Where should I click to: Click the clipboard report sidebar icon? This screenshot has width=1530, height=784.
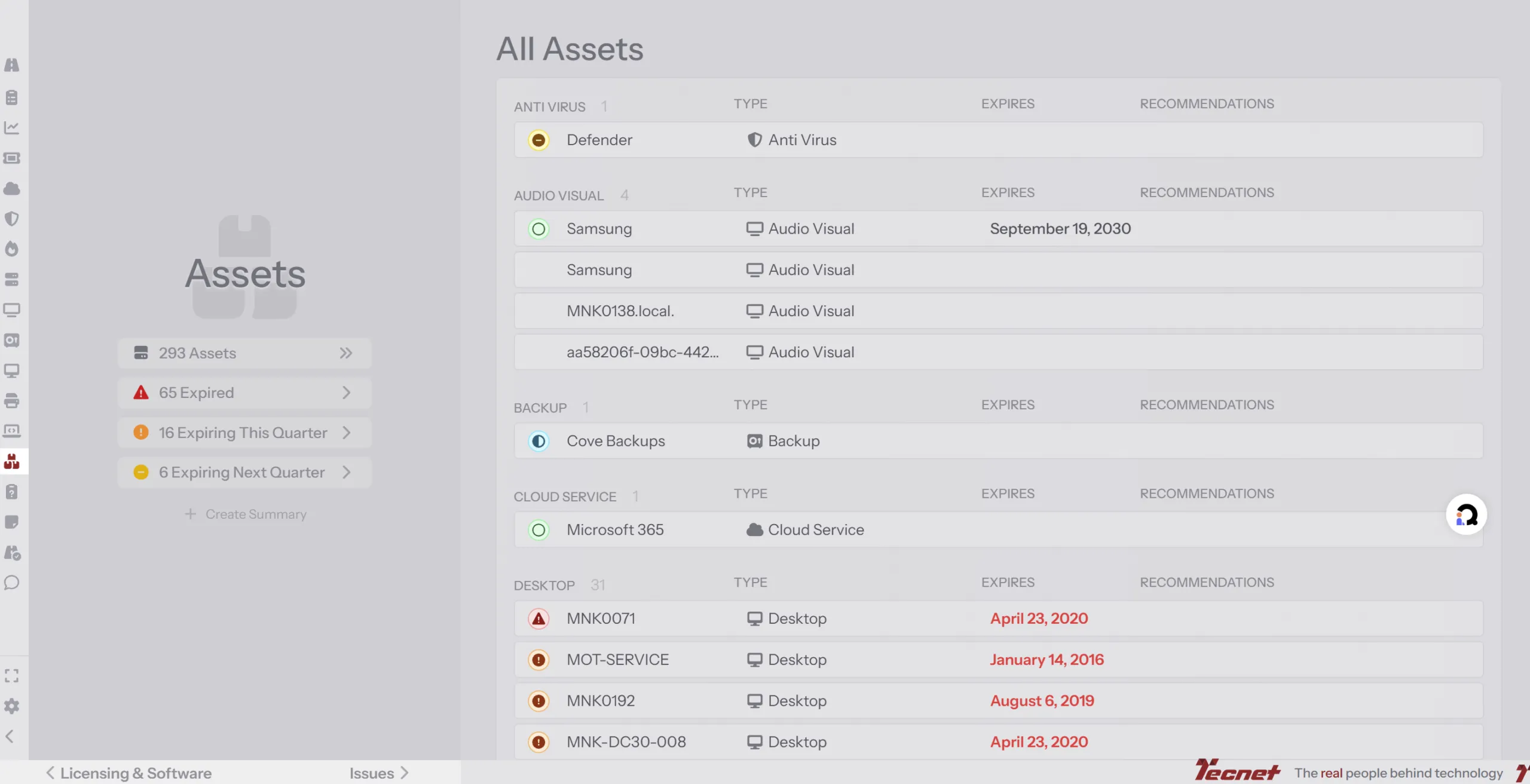tap(12, 97)
